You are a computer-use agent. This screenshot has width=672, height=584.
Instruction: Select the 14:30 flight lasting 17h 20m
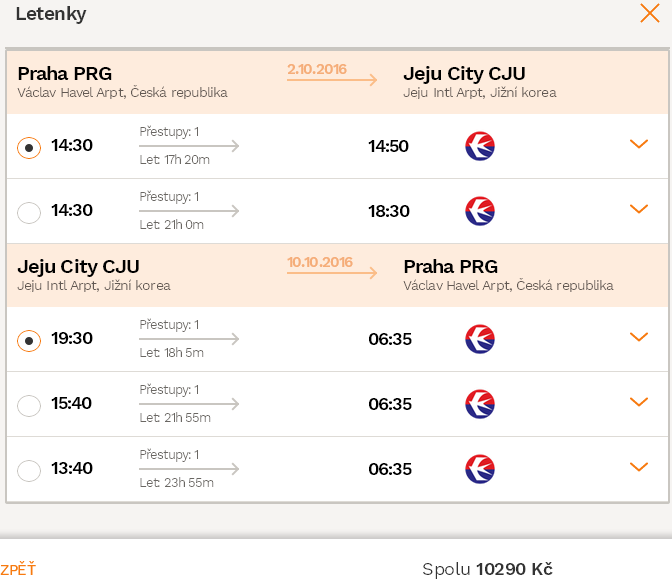pyautogui.click(x=29, y=148)
